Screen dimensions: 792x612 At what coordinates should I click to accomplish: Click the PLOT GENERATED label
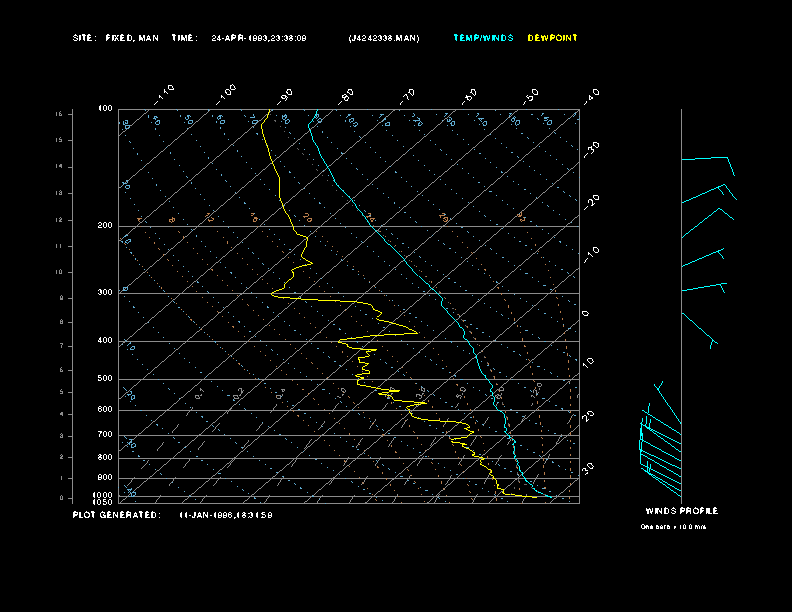115,515
